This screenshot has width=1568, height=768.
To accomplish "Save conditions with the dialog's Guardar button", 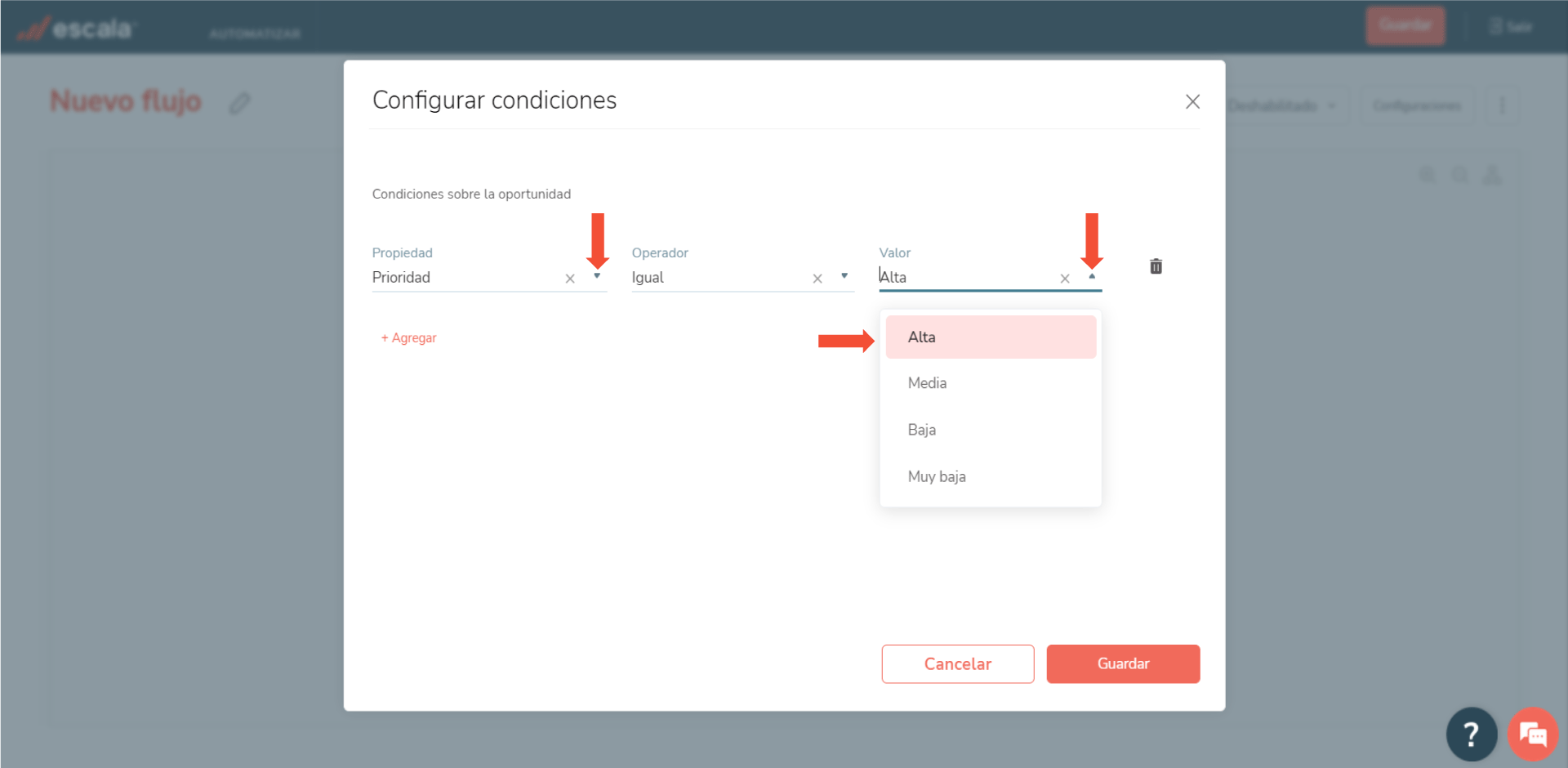I will point(1123,663).
